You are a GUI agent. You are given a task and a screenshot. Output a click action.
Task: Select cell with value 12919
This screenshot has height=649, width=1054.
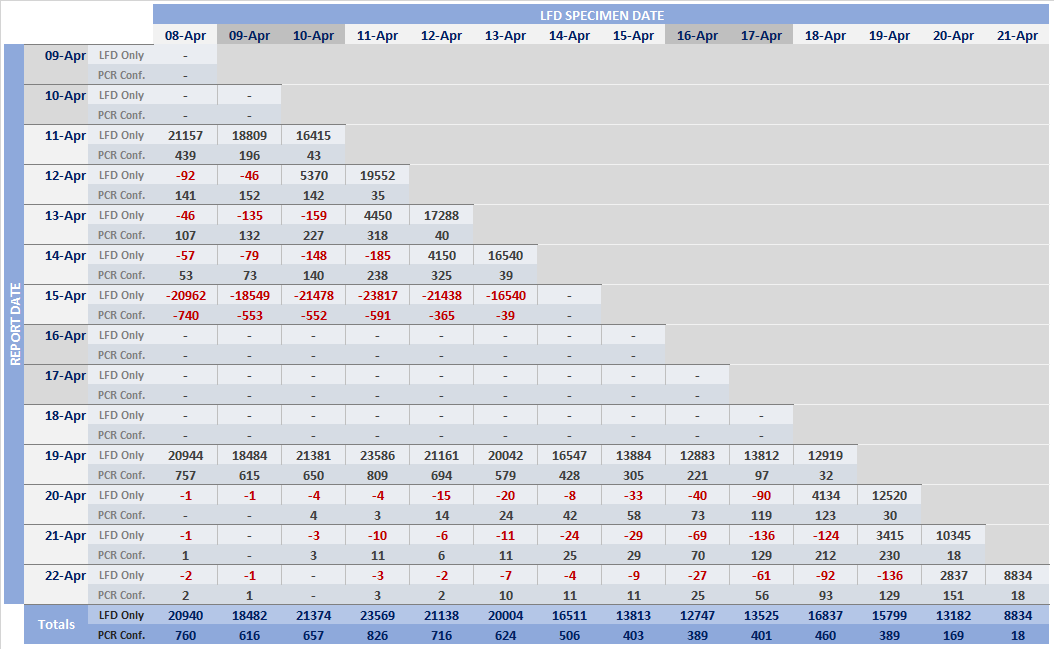coord(825,455)
